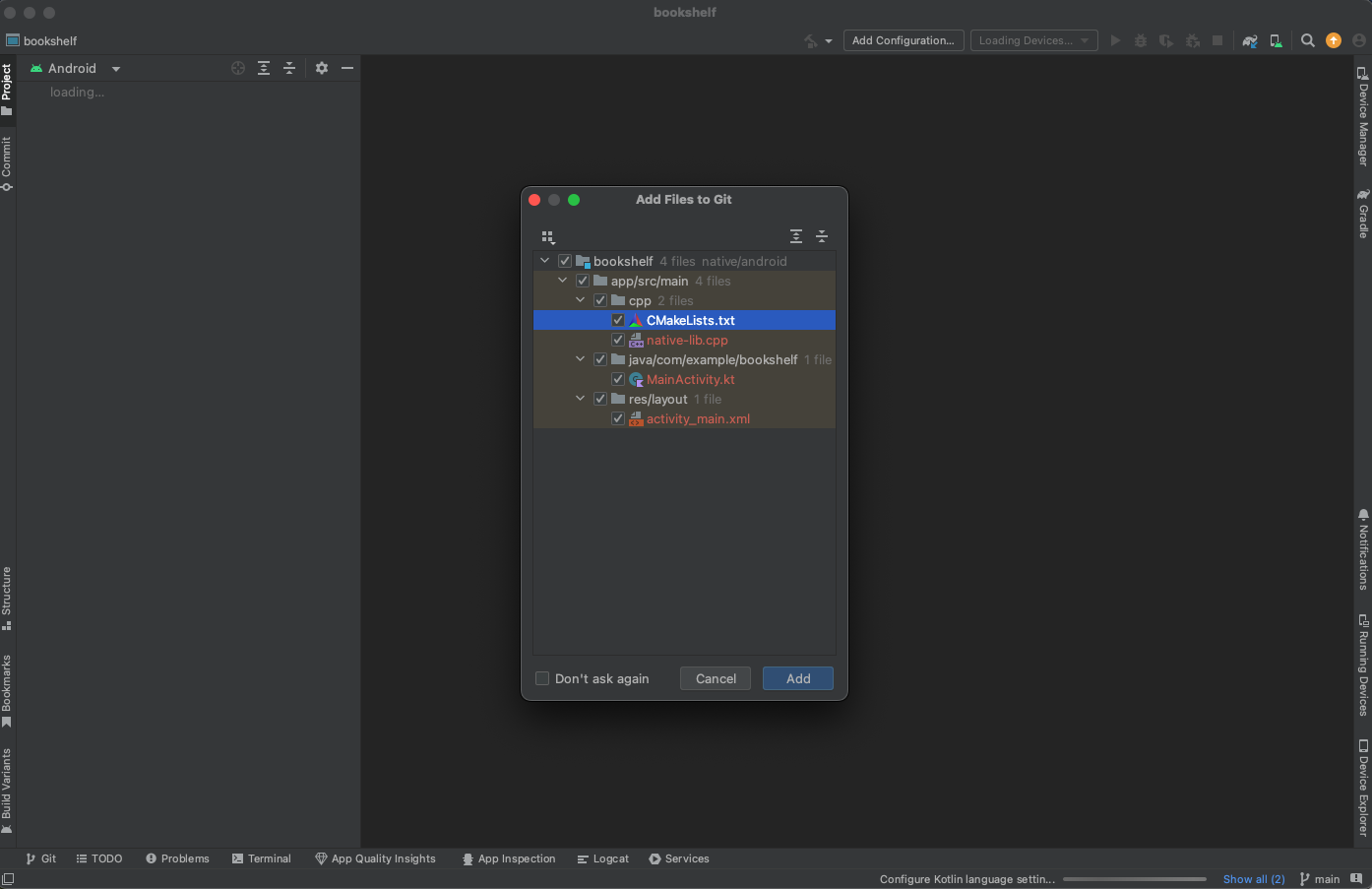Click the tool windows toggle icon in status bar corner

(8, 879)
